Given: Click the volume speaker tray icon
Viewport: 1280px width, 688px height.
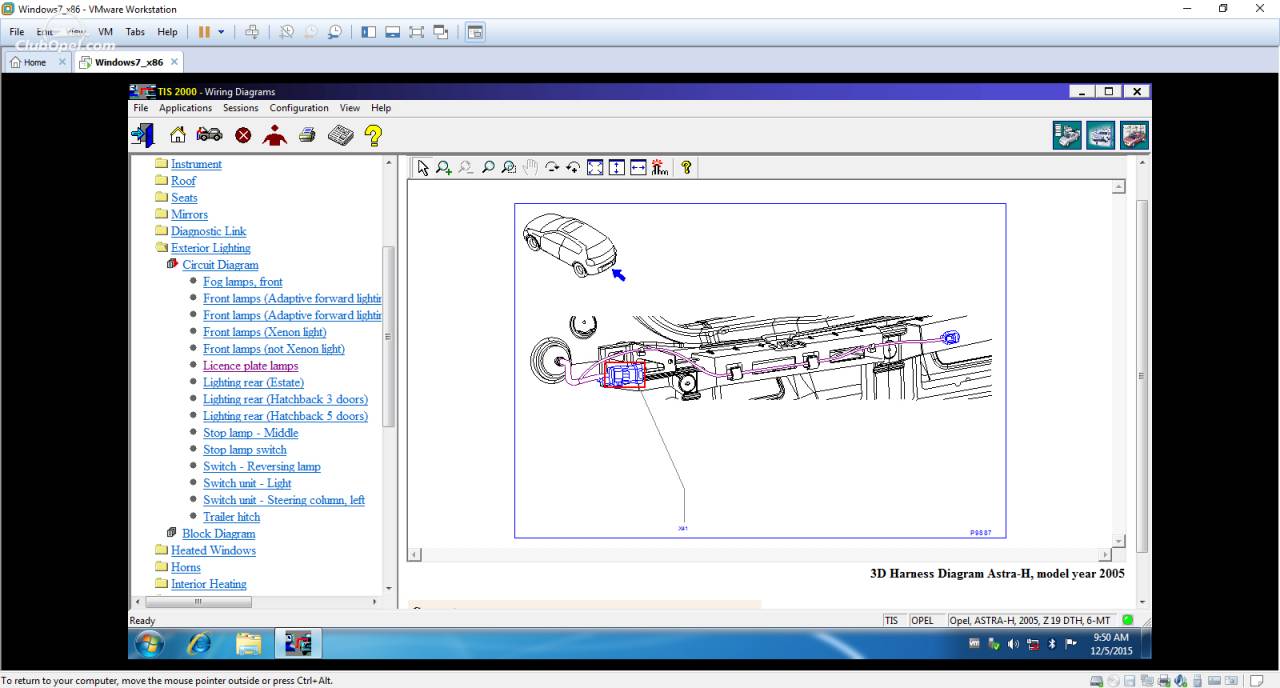Looking at the screenshot, I should pos(1013,644).
